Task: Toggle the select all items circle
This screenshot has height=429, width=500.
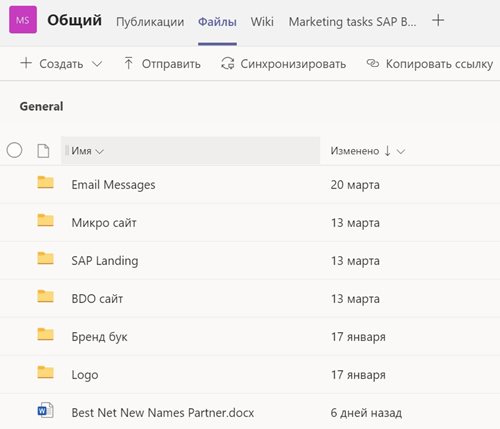Action: tap(14, 150)
